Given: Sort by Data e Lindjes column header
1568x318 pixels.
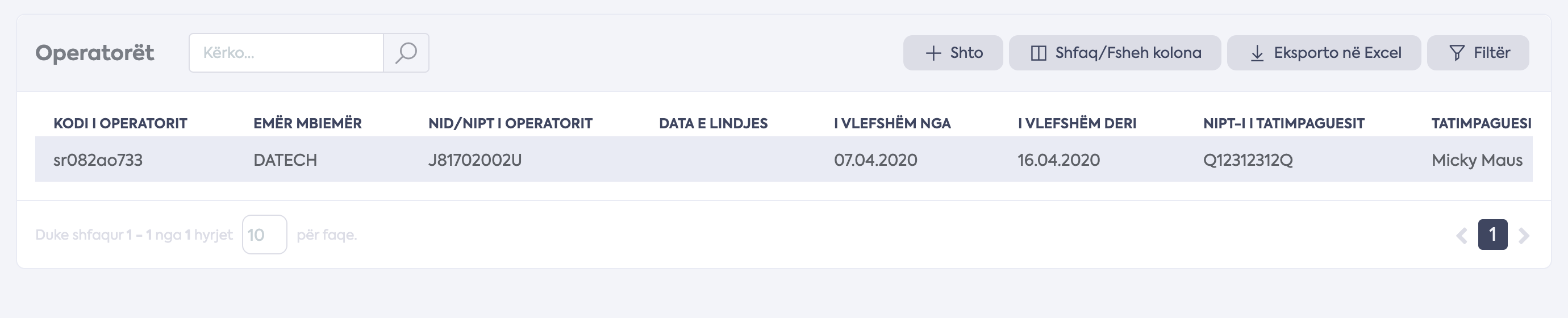Looking at the screenshot, I should [713, 123].
